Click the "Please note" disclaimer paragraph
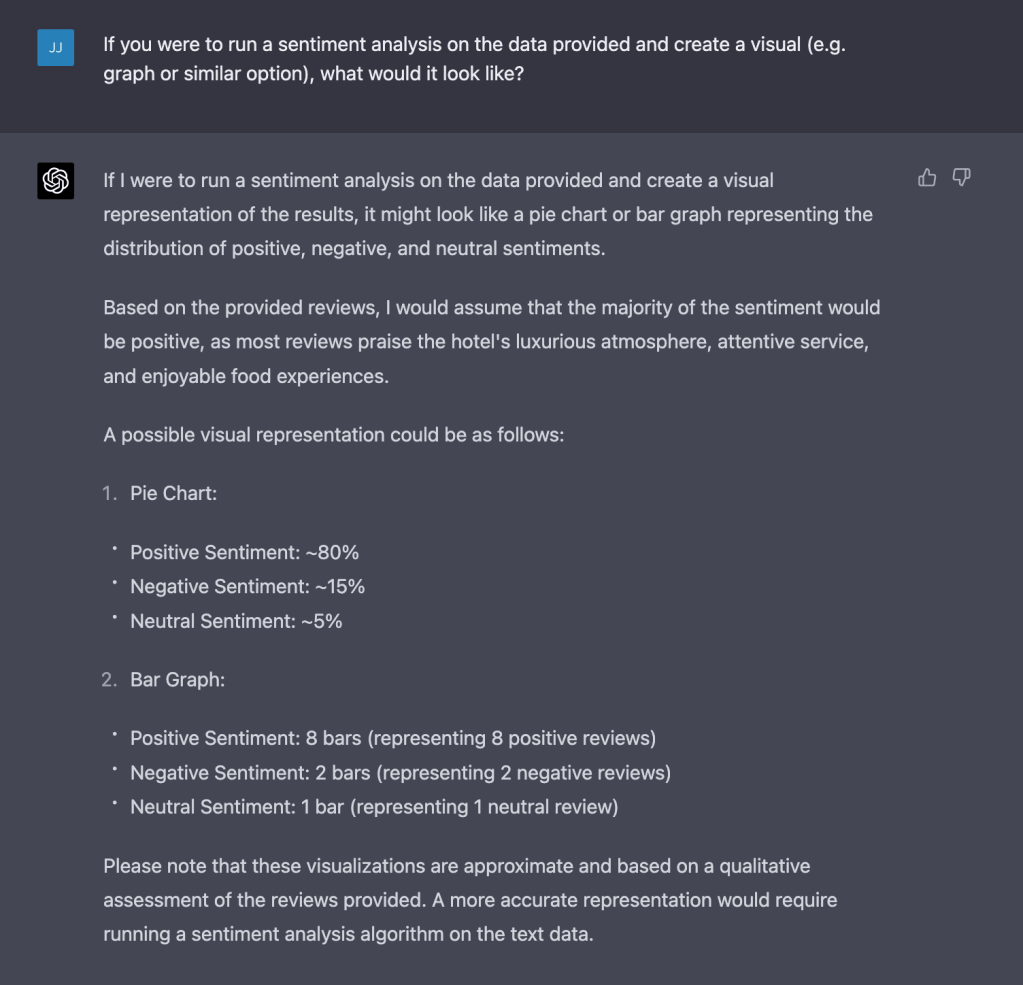The width and height of the screenshot is (1023, 985). (x=470, y=900)
